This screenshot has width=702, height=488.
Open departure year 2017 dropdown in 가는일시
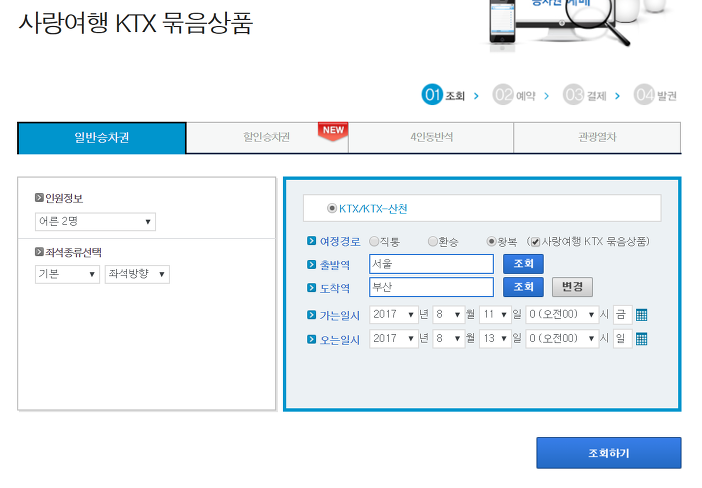pyautogui.click(x=394, y=315)
